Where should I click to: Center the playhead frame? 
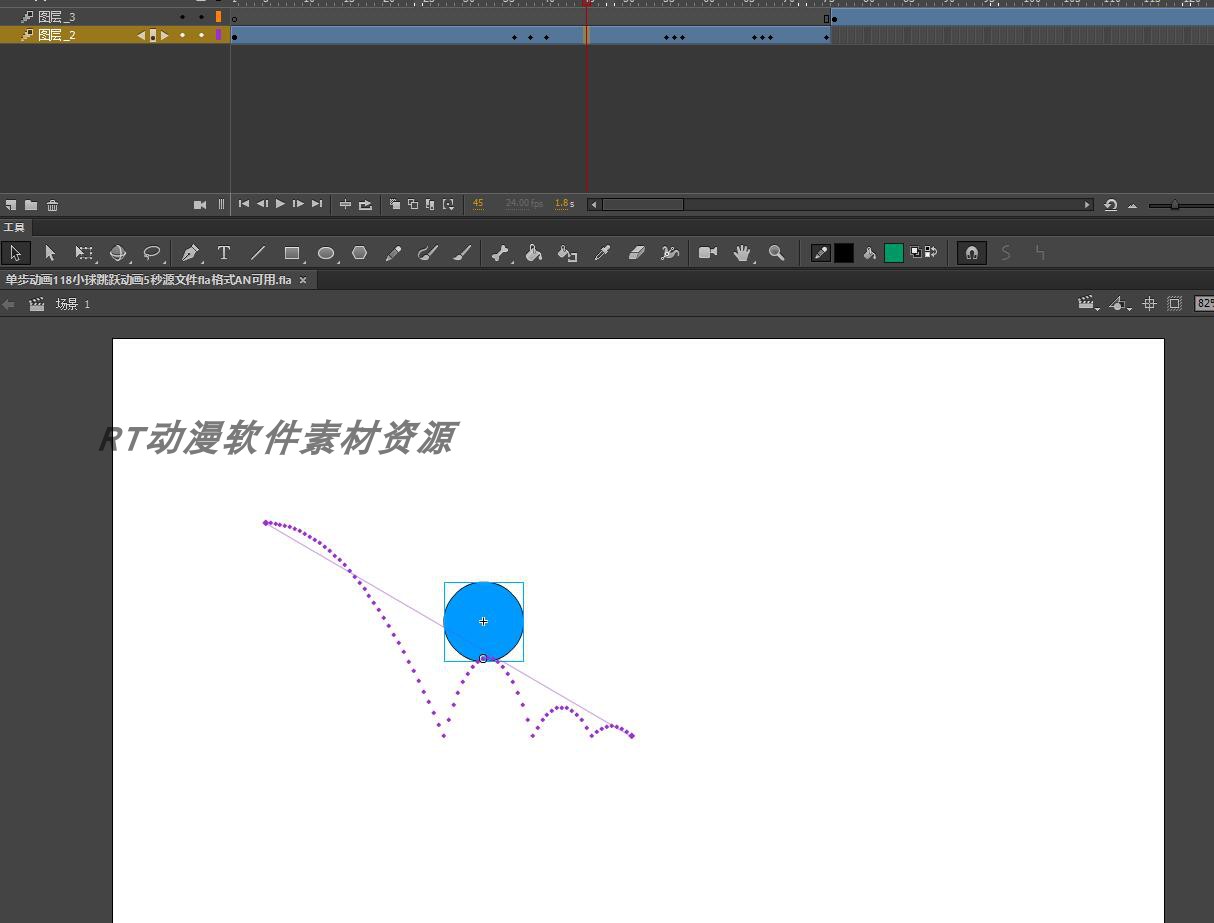(345, 204)
